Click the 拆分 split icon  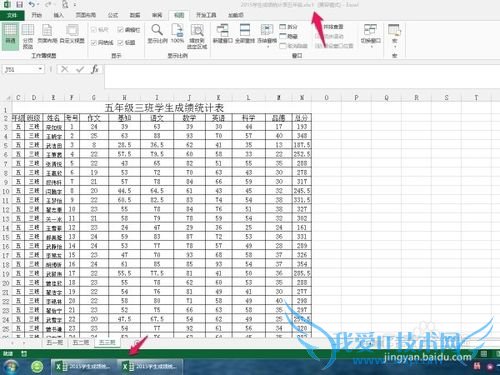click(x=288, y=26)
